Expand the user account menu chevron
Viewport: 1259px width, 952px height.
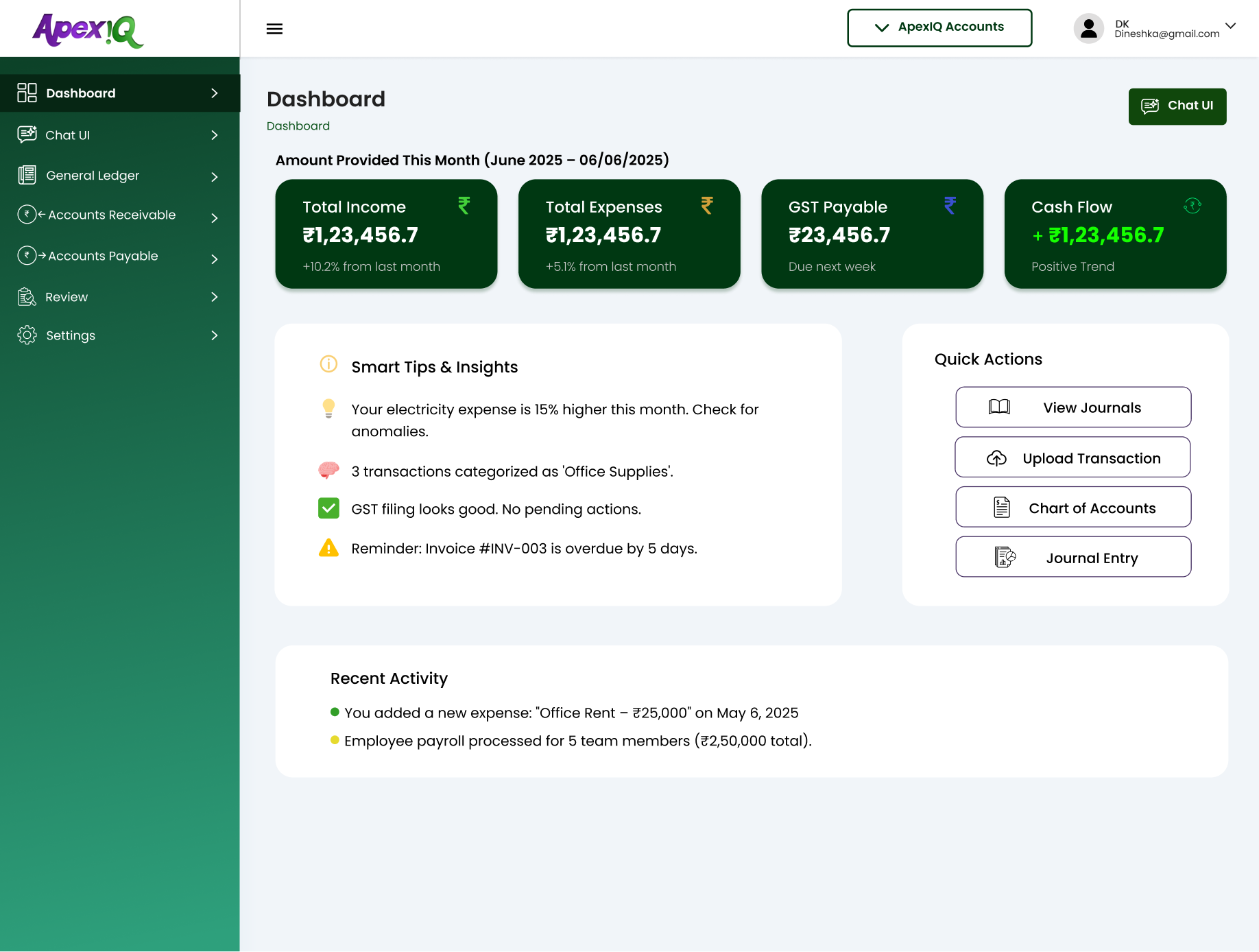pos(1230,26)
